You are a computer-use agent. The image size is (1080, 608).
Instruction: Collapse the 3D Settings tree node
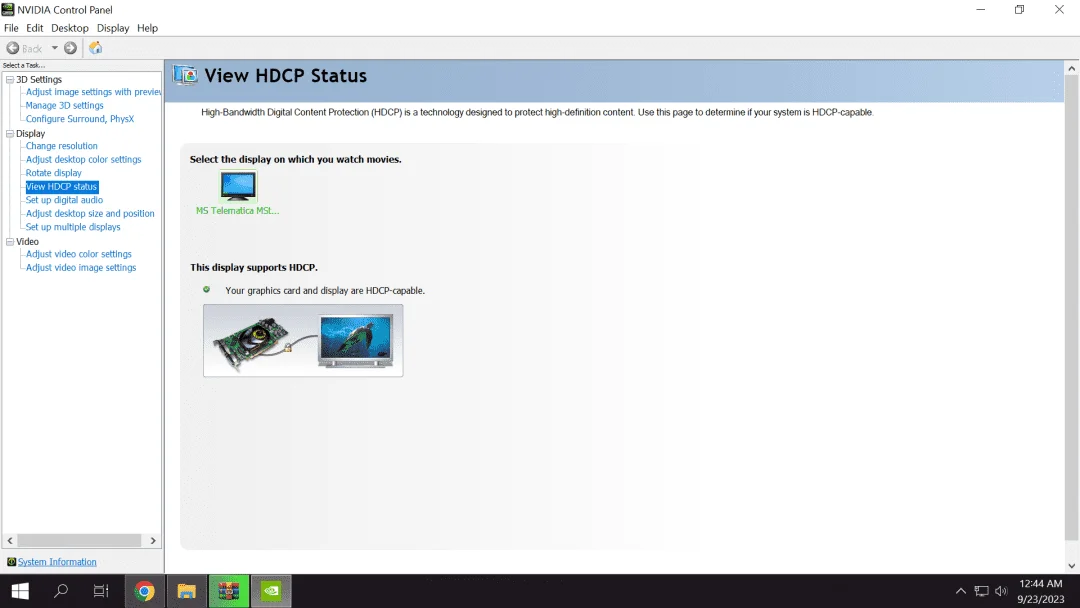click(10, 80)
